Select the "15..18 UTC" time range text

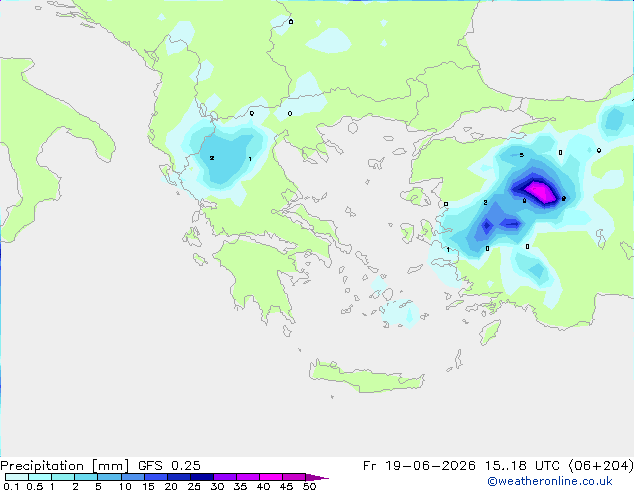522,466
